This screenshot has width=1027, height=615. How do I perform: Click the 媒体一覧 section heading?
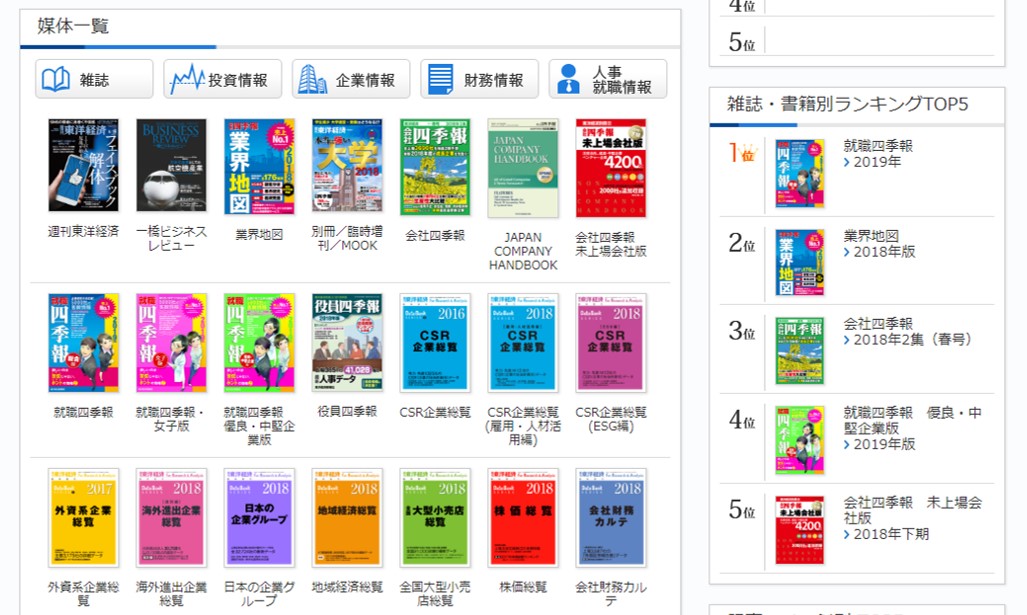pos(73,26)
